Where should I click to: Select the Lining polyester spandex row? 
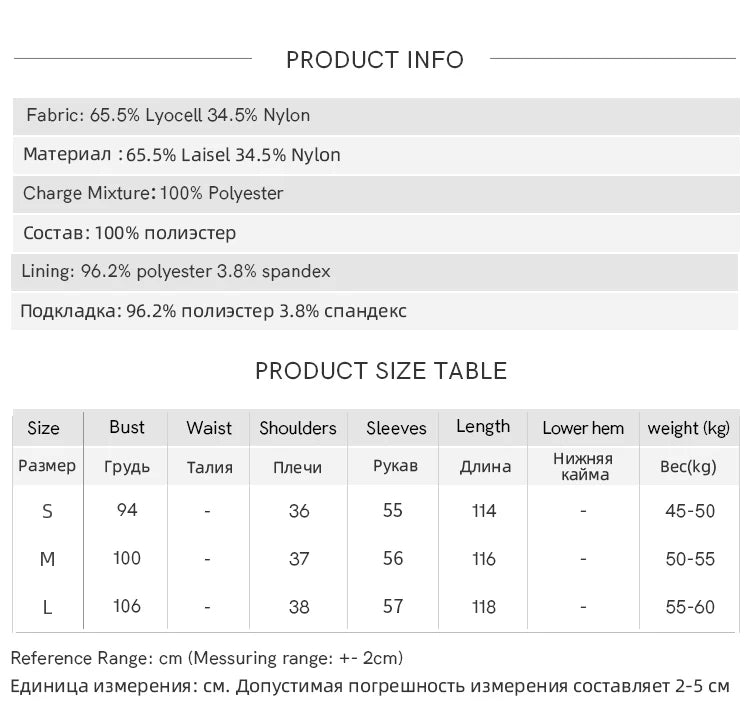pyautogui.click(x=375, y=272)
